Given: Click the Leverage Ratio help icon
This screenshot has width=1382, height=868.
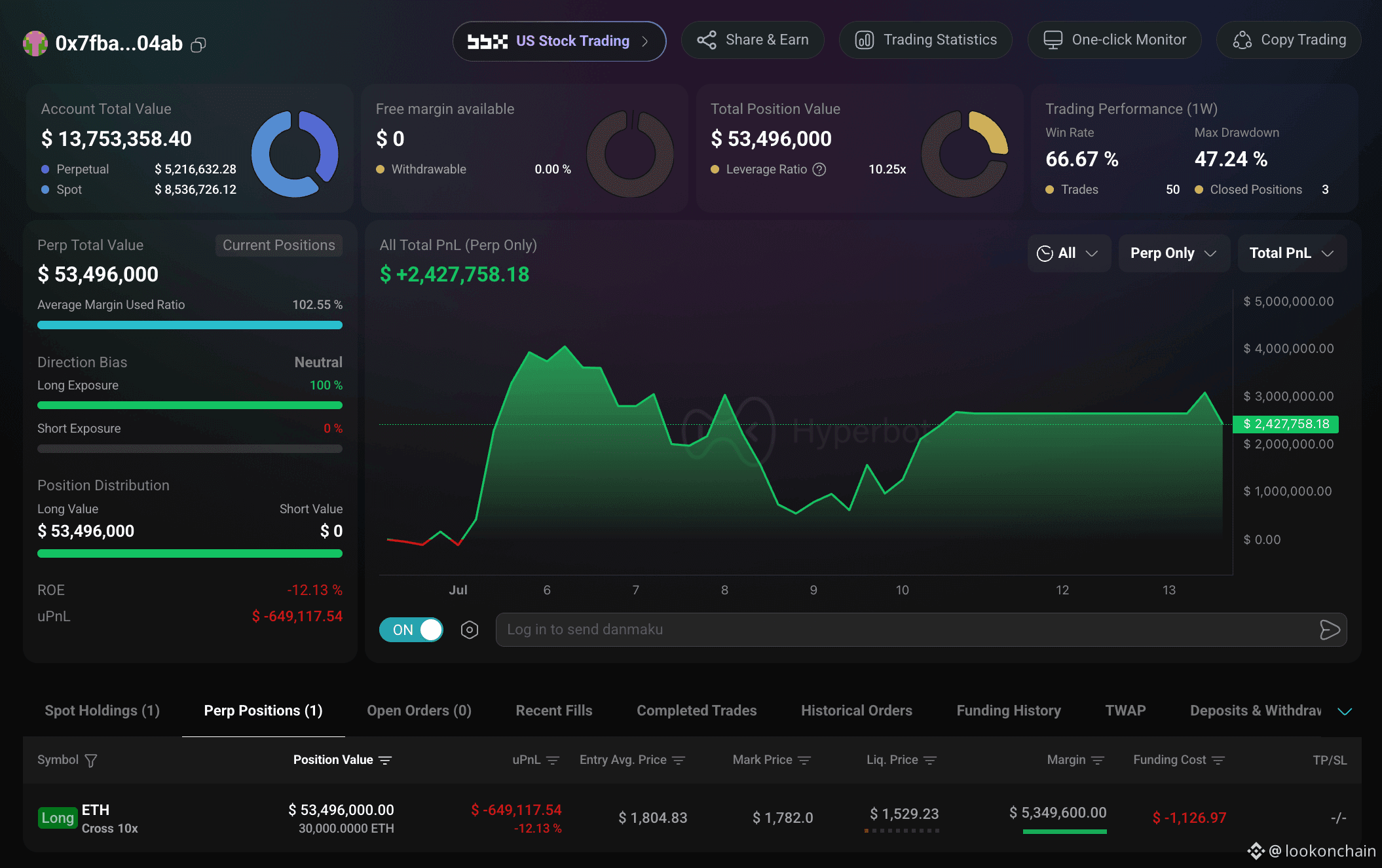Looking at the screenshot, I should pyautogui.click(x=819, y=170).
